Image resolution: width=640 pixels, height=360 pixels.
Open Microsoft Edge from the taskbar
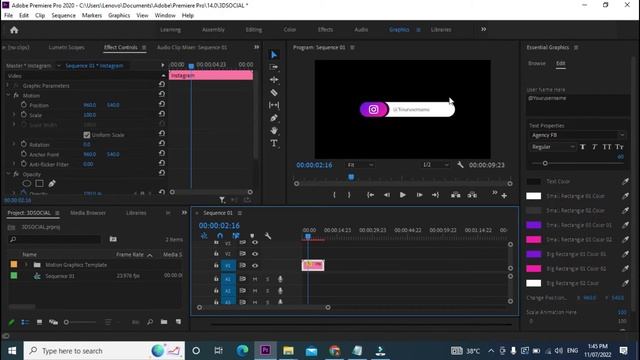(x=242, y=351)
